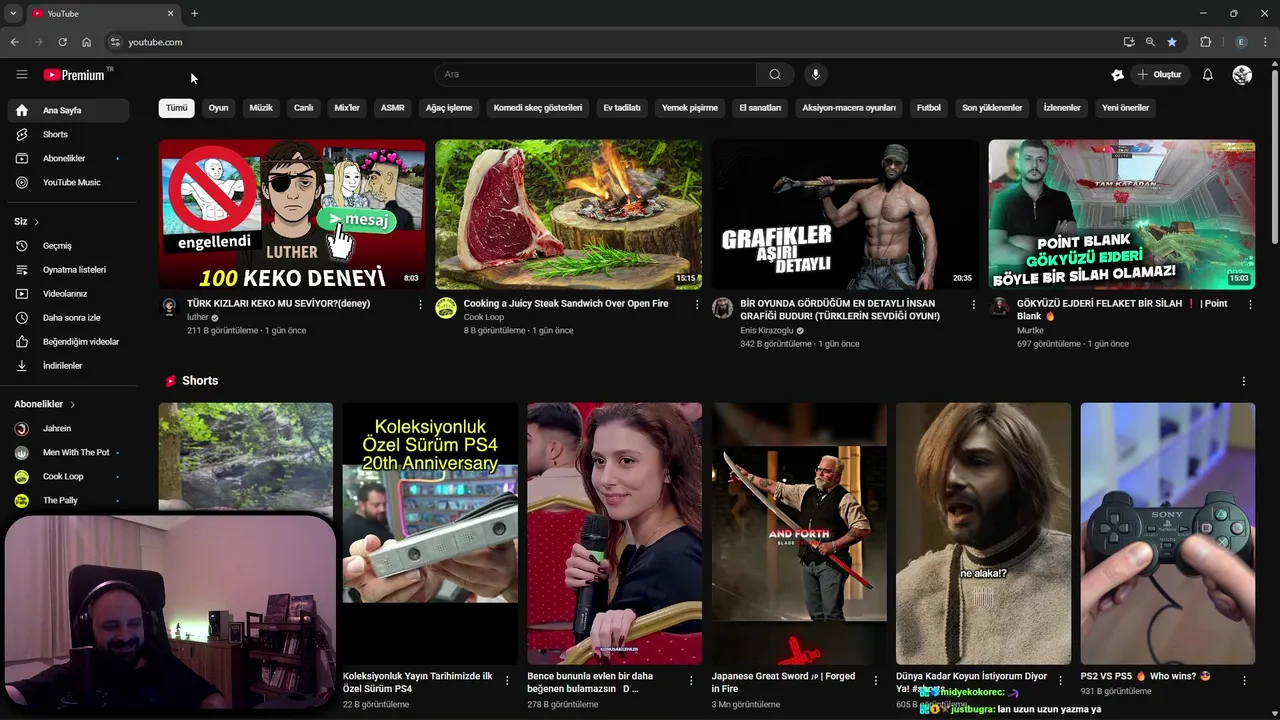This screenshot has height=720, width=1280.
Task: Open 100 Keko Deneyi video thumbnail
Action: 292,214
